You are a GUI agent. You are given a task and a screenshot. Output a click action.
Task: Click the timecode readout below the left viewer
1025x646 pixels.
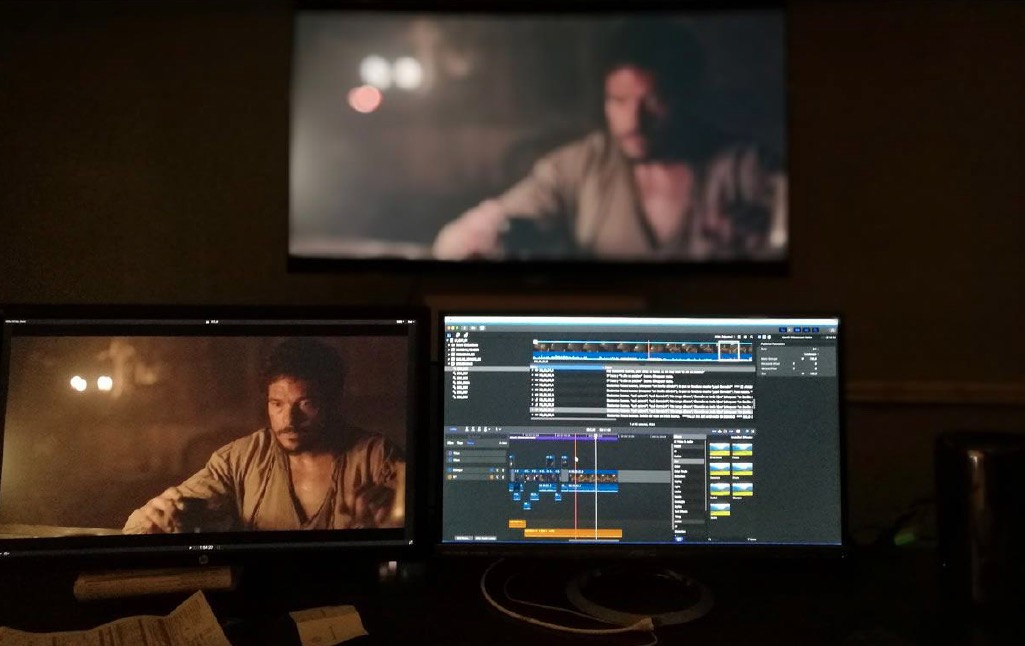pyautogui.click(x=205, y=547)
